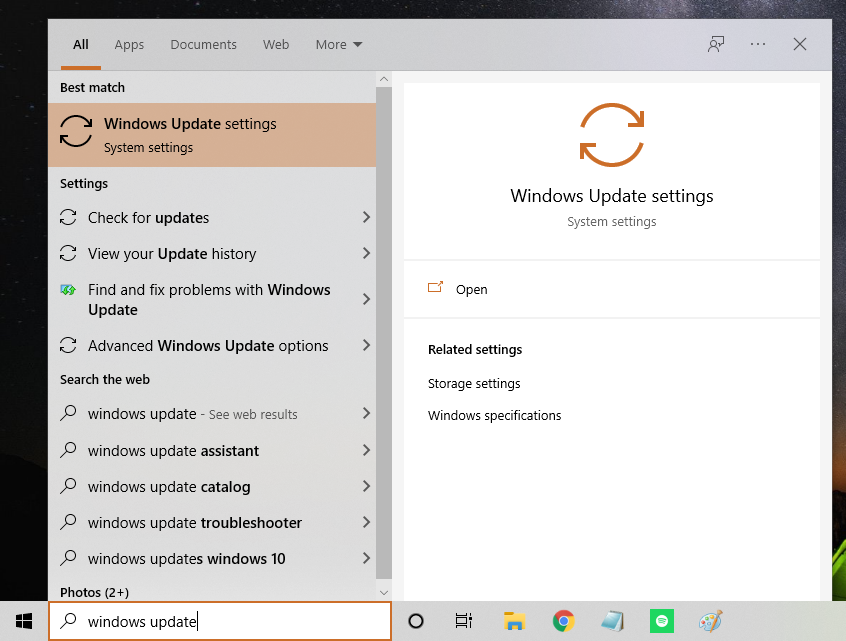846x641 pixels.
Task: Click the magnifier icon next to windows update troubleshooter
Action: tap(68, 522)
